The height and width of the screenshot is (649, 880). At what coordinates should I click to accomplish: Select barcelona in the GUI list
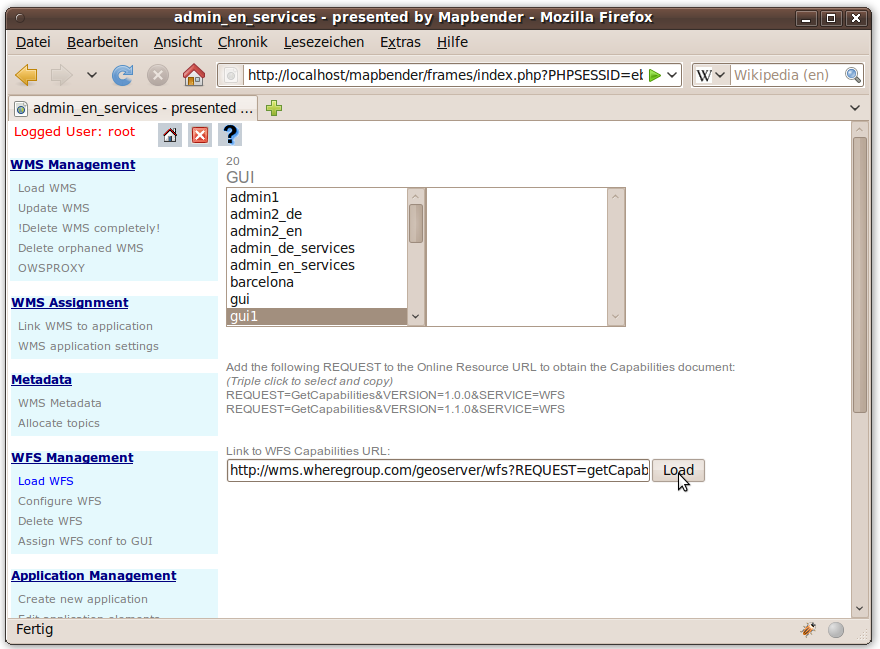tap(317, 282)
